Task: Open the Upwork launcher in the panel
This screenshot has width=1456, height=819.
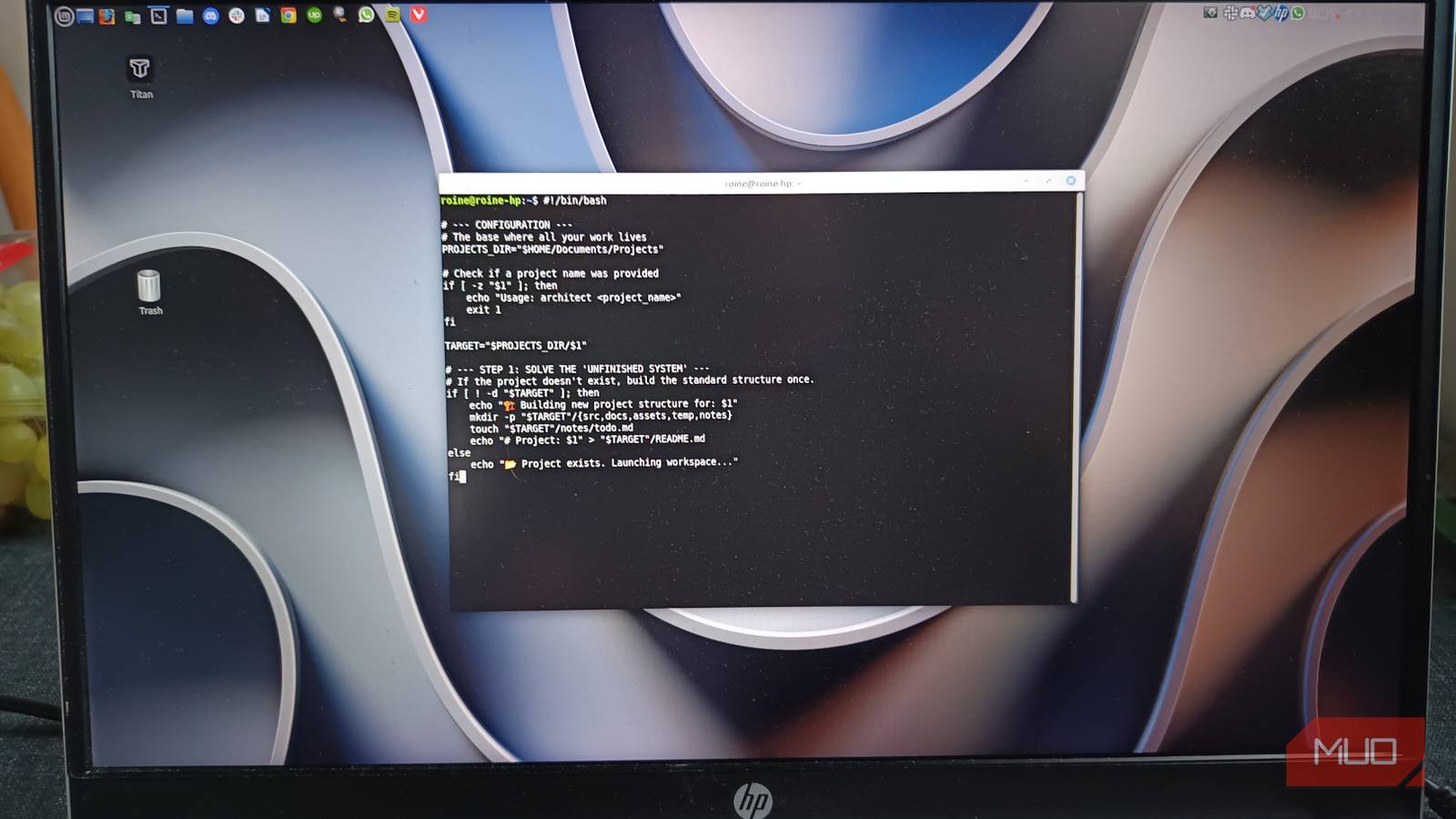Action: click(315, 15)
